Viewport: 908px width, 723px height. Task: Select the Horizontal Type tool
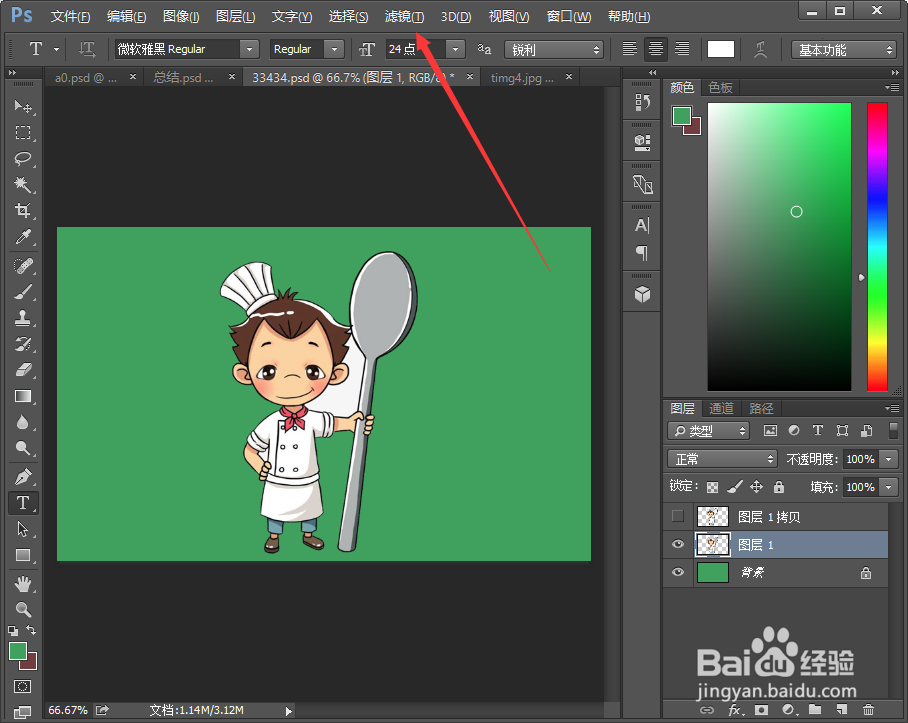23,503
